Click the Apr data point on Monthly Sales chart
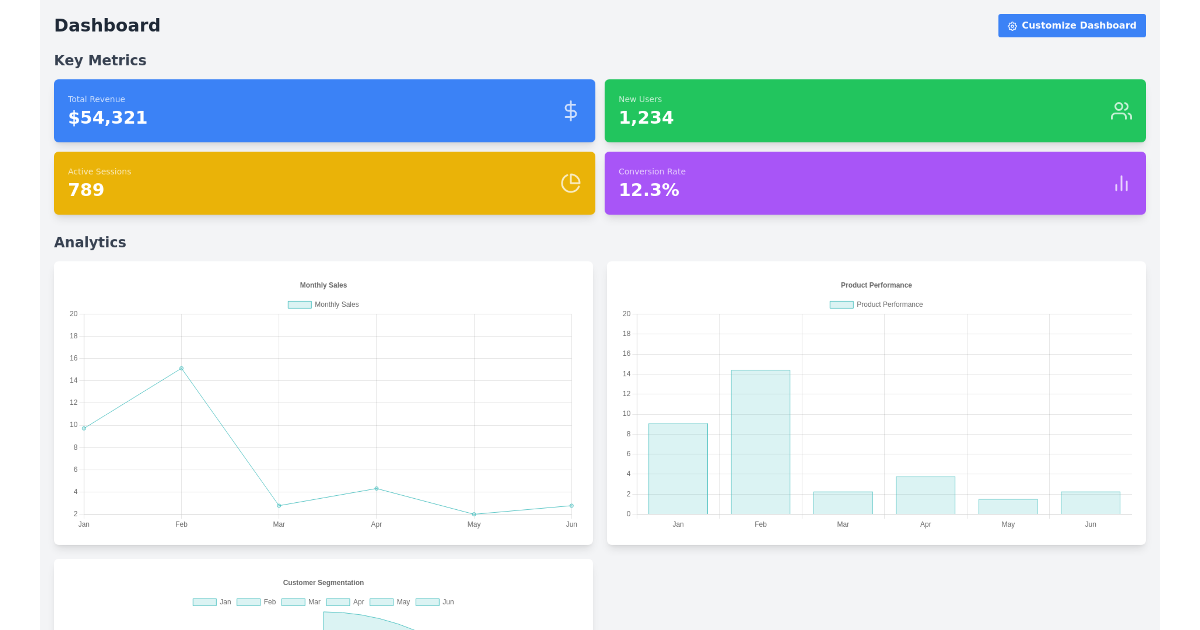 tap(376, 489)
